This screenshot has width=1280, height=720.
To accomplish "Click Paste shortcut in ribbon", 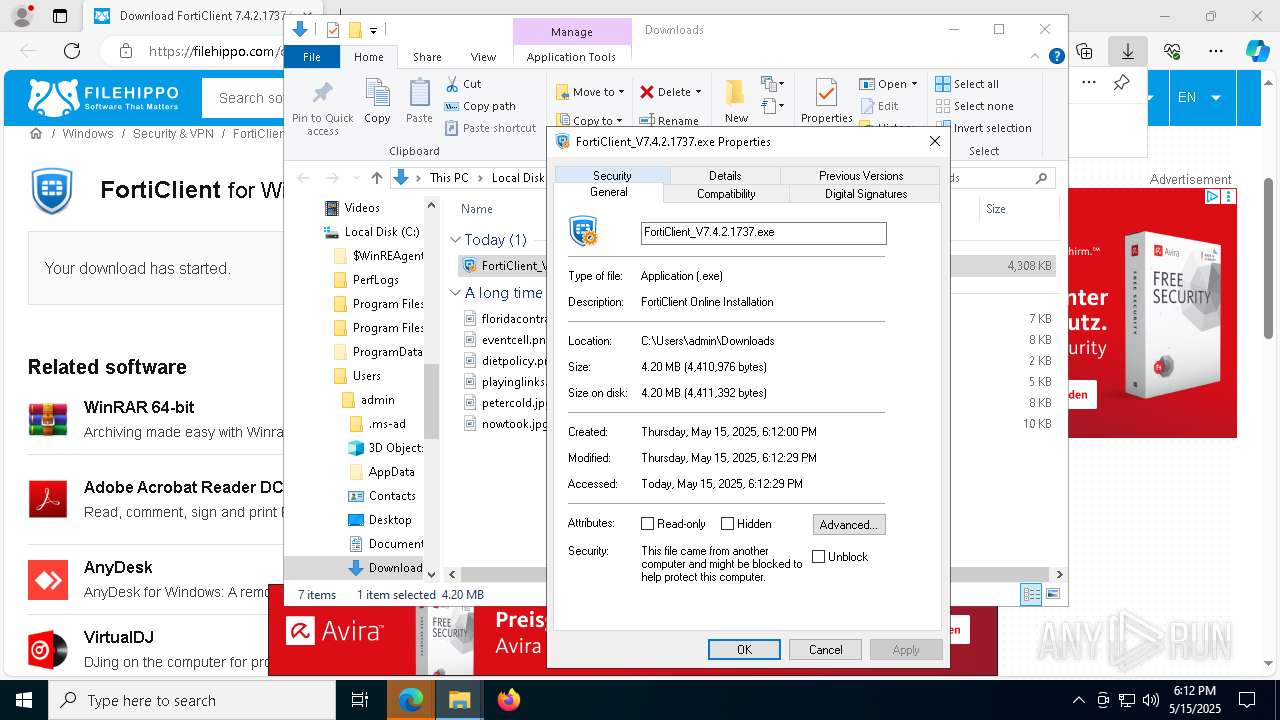I will coord(490,128).
